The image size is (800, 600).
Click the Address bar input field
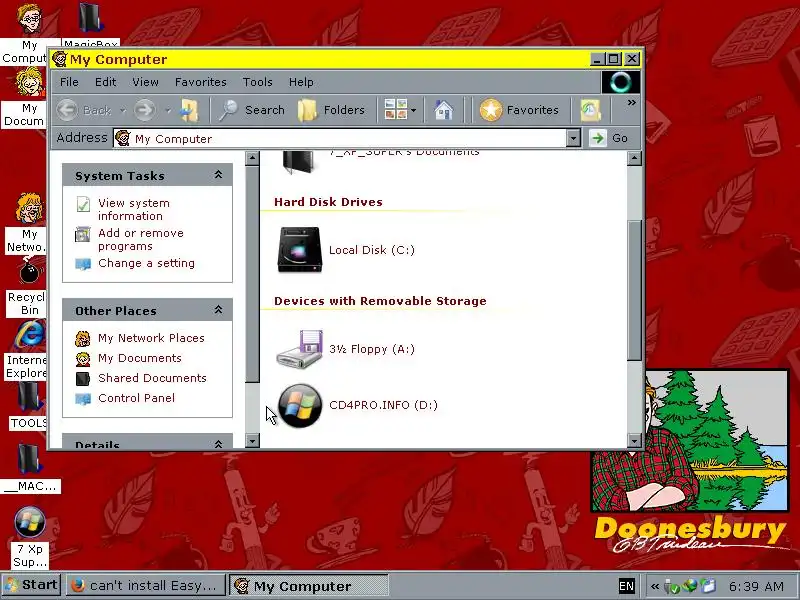[340, 138]
